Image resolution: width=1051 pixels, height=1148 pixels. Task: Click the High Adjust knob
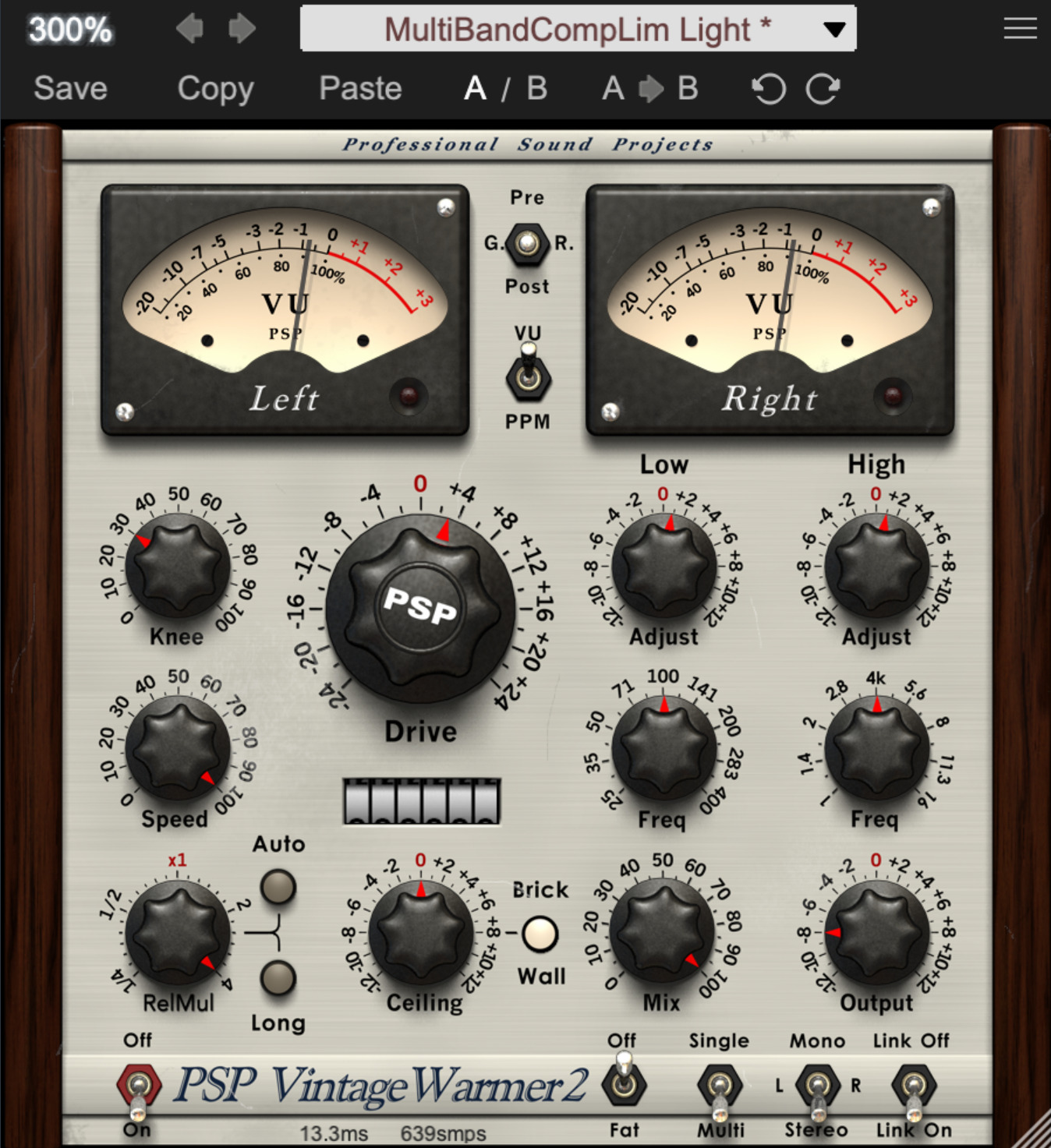(x=877, y=567)
